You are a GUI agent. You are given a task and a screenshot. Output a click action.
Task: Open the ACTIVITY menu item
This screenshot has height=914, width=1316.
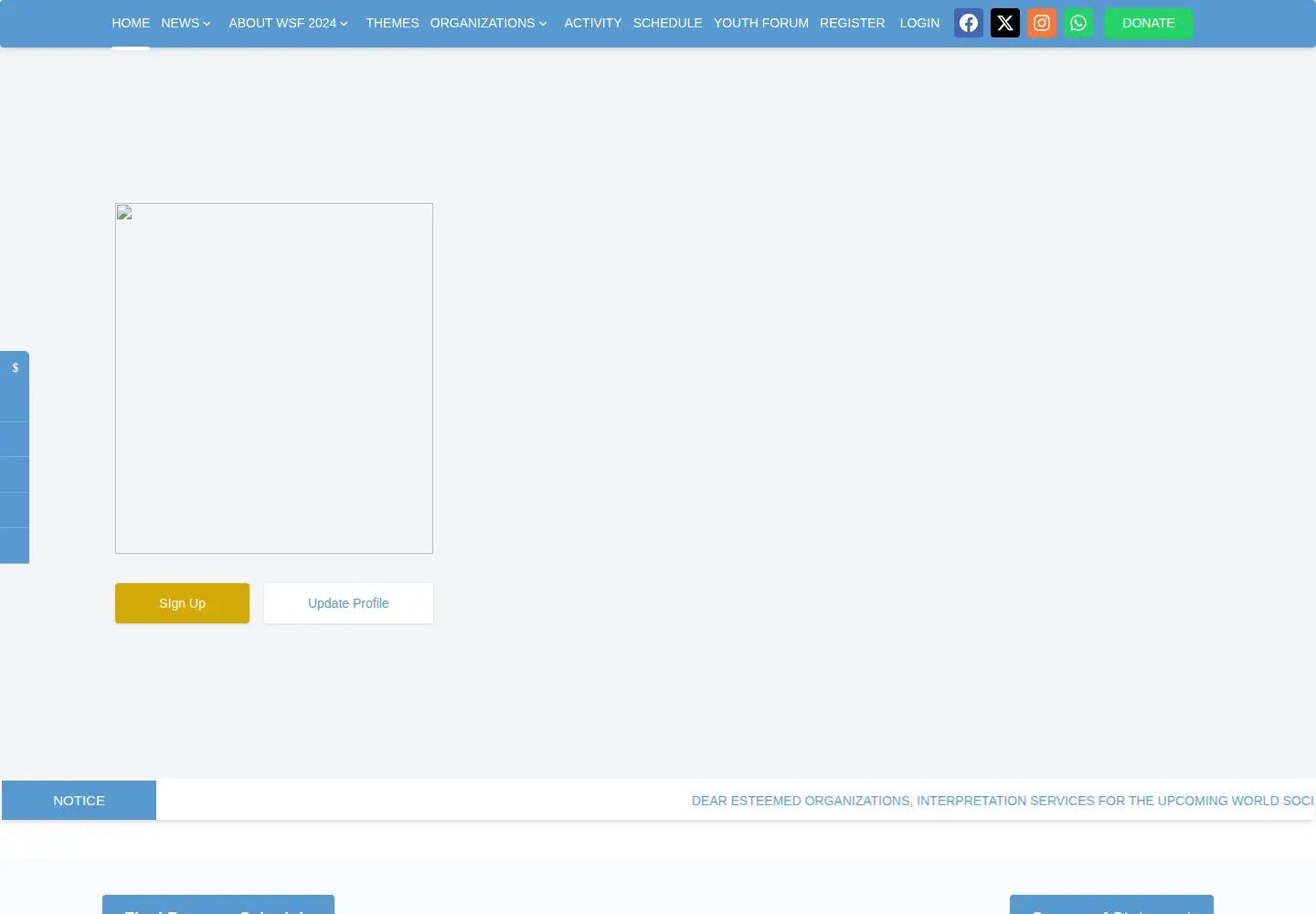point(593,23)
